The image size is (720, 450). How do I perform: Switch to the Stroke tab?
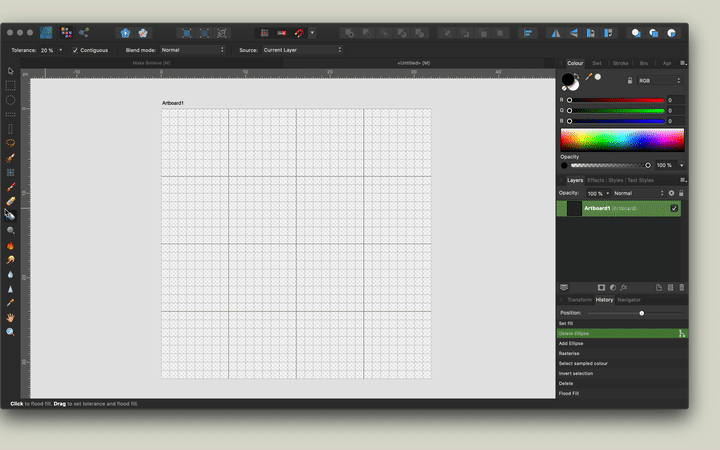coord(620,63)
